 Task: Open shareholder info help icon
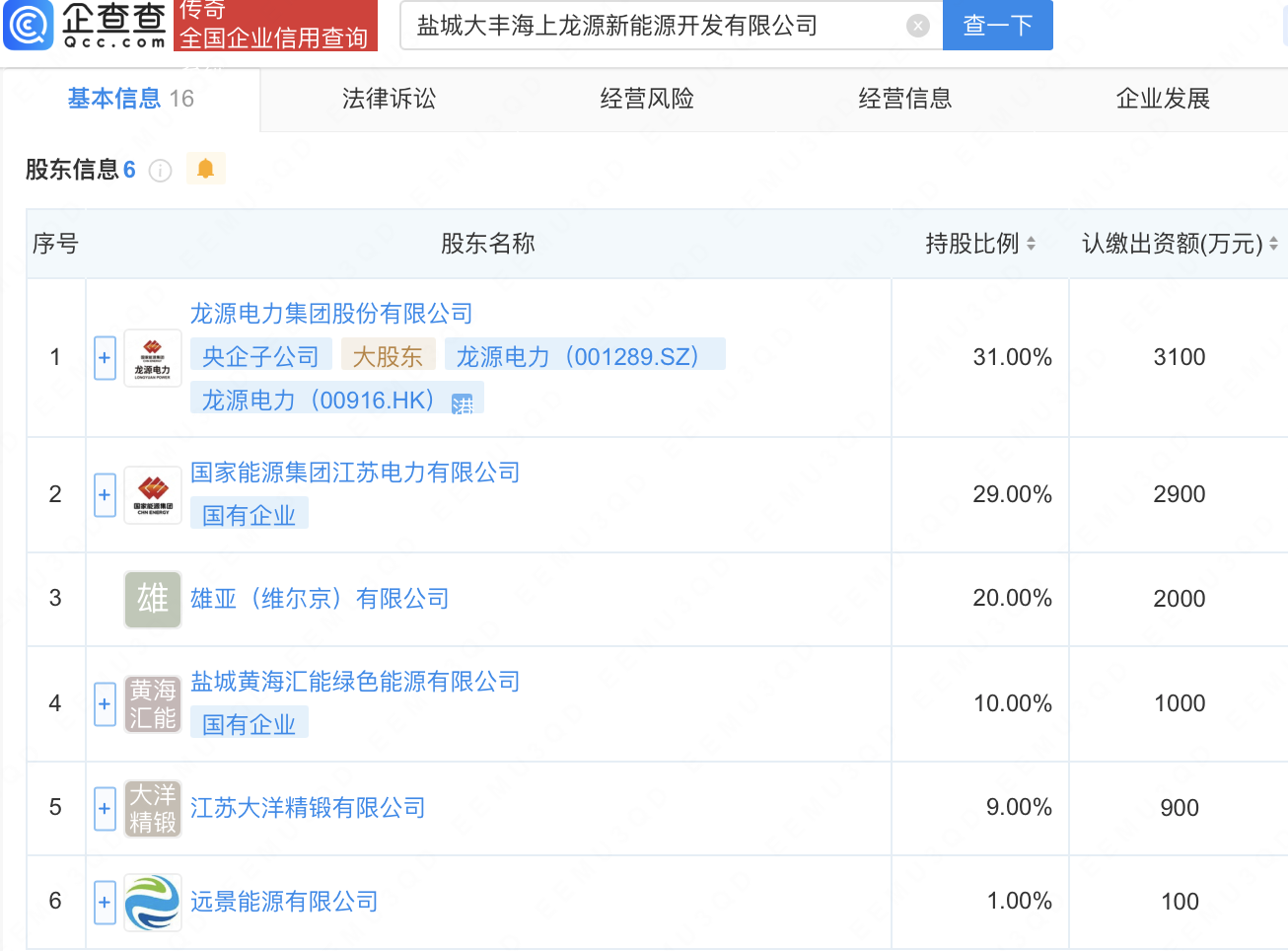[160, 171]
